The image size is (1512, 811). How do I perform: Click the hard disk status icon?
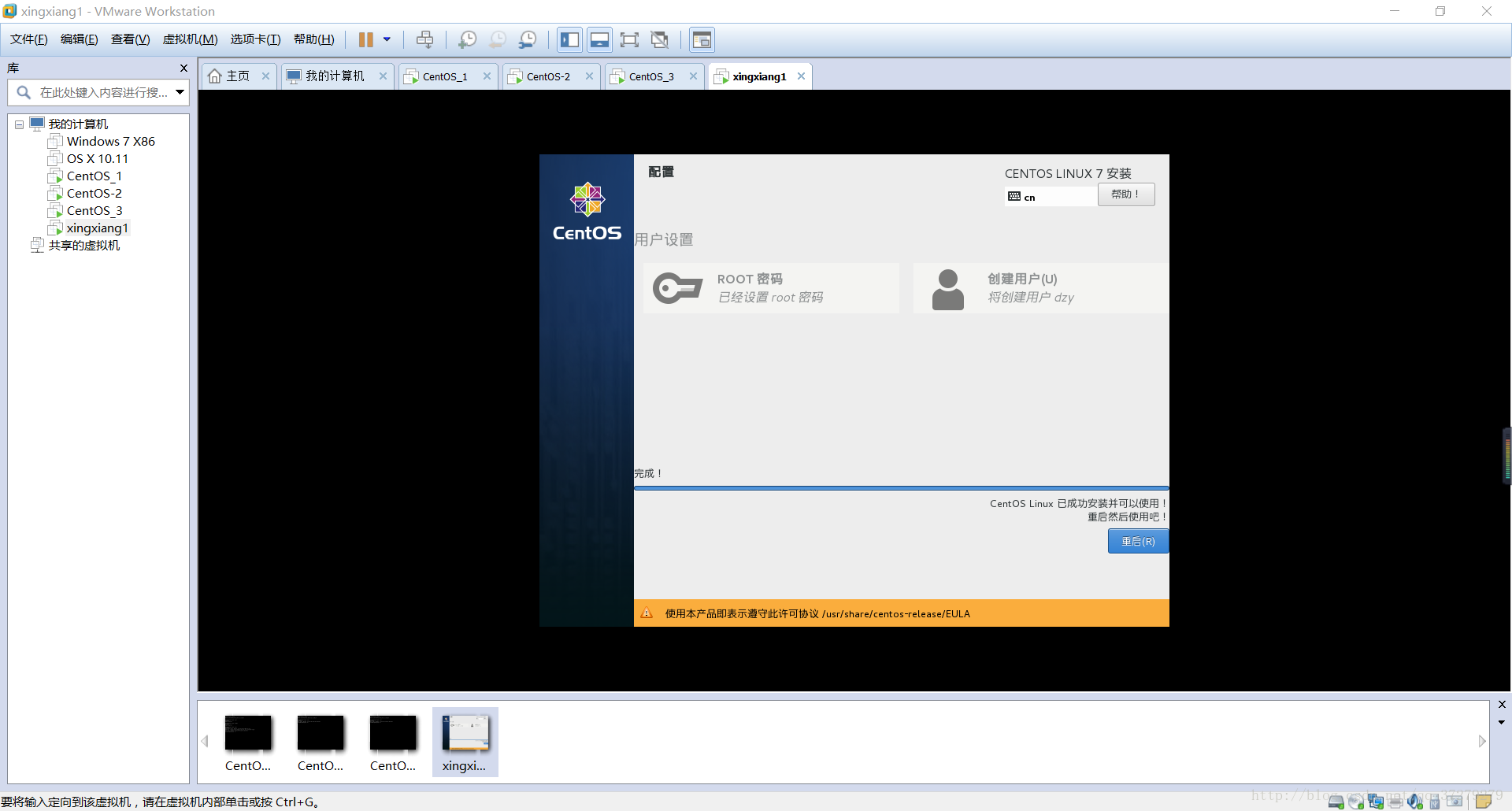[1336, 802]
